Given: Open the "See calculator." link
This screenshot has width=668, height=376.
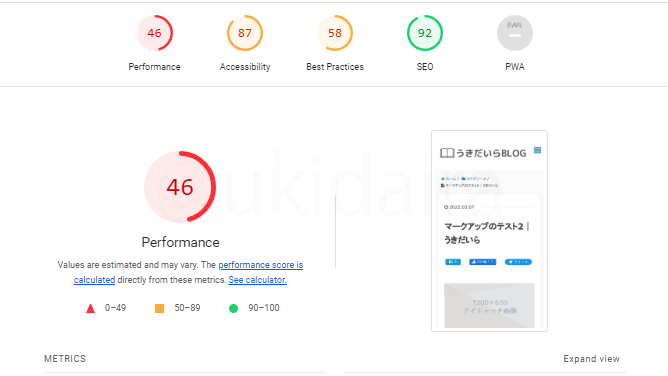Looking at the screenshot, I should (x=257, y=280).
